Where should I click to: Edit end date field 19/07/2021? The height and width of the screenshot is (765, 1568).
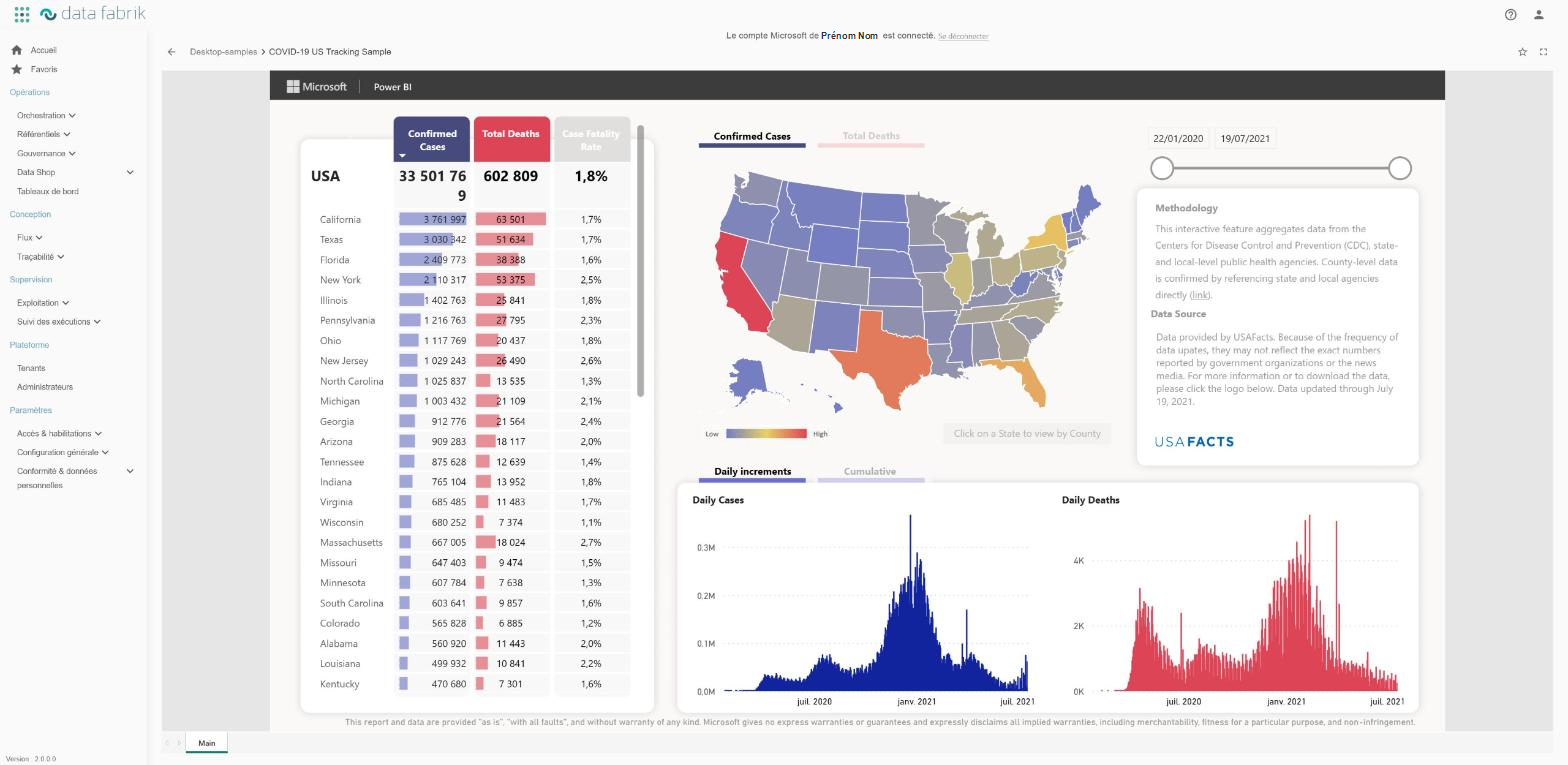(1245, 139)
